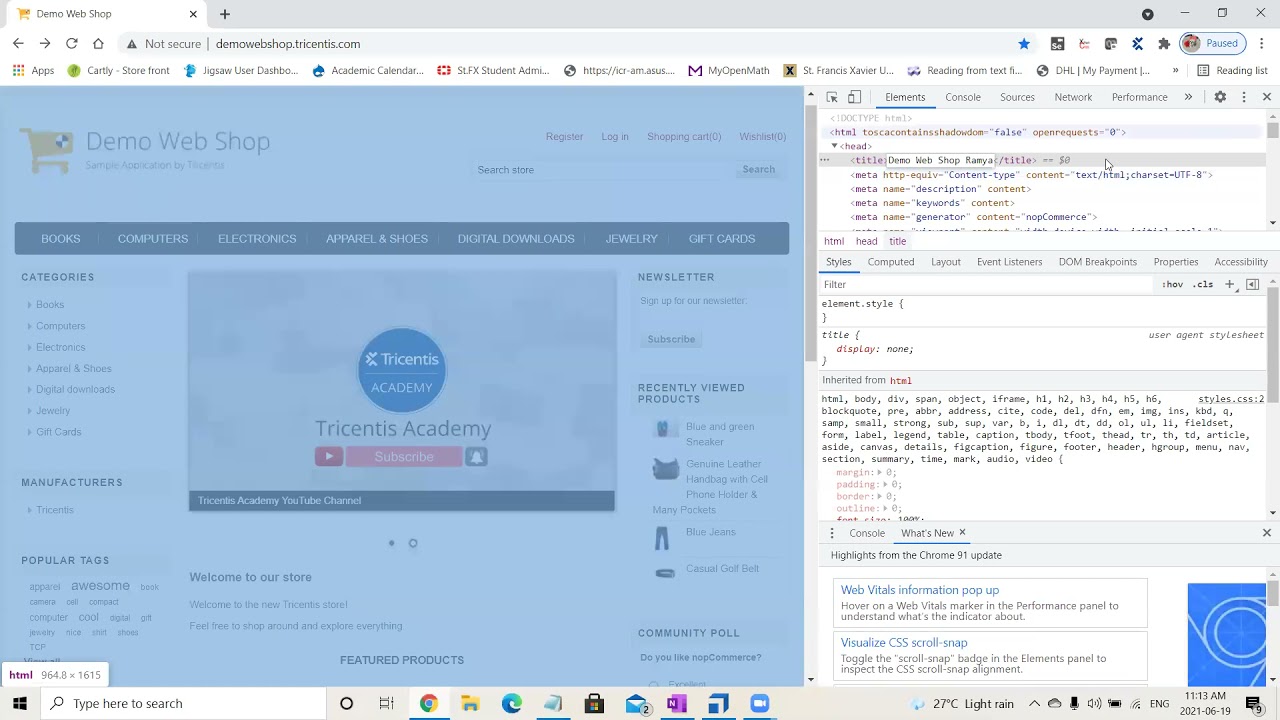This screenshot has width=1280, height=720.
Task: Open the Apps bookmarks shortcut
Action: [x=33, y=71]
